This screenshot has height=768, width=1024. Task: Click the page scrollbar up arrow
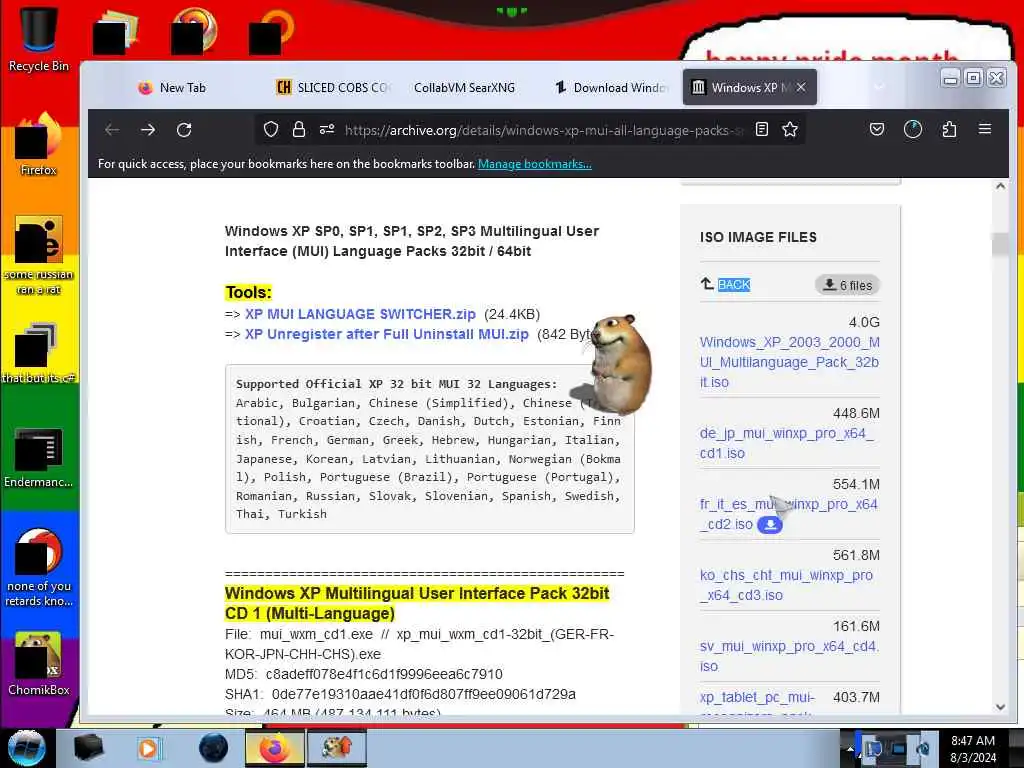pos(1000,187)
